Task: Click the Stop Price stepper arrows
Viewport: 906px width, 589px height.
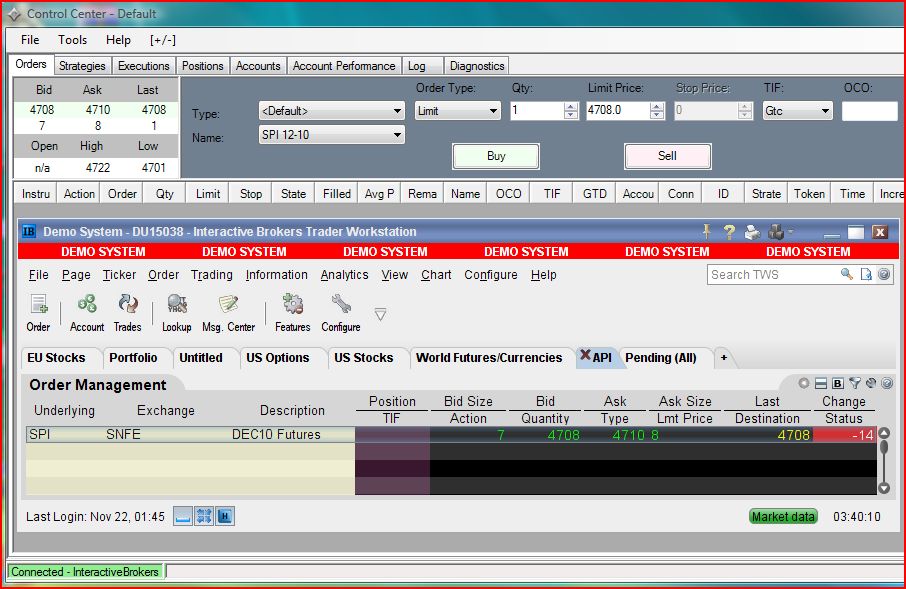Action: pos(745,110)
